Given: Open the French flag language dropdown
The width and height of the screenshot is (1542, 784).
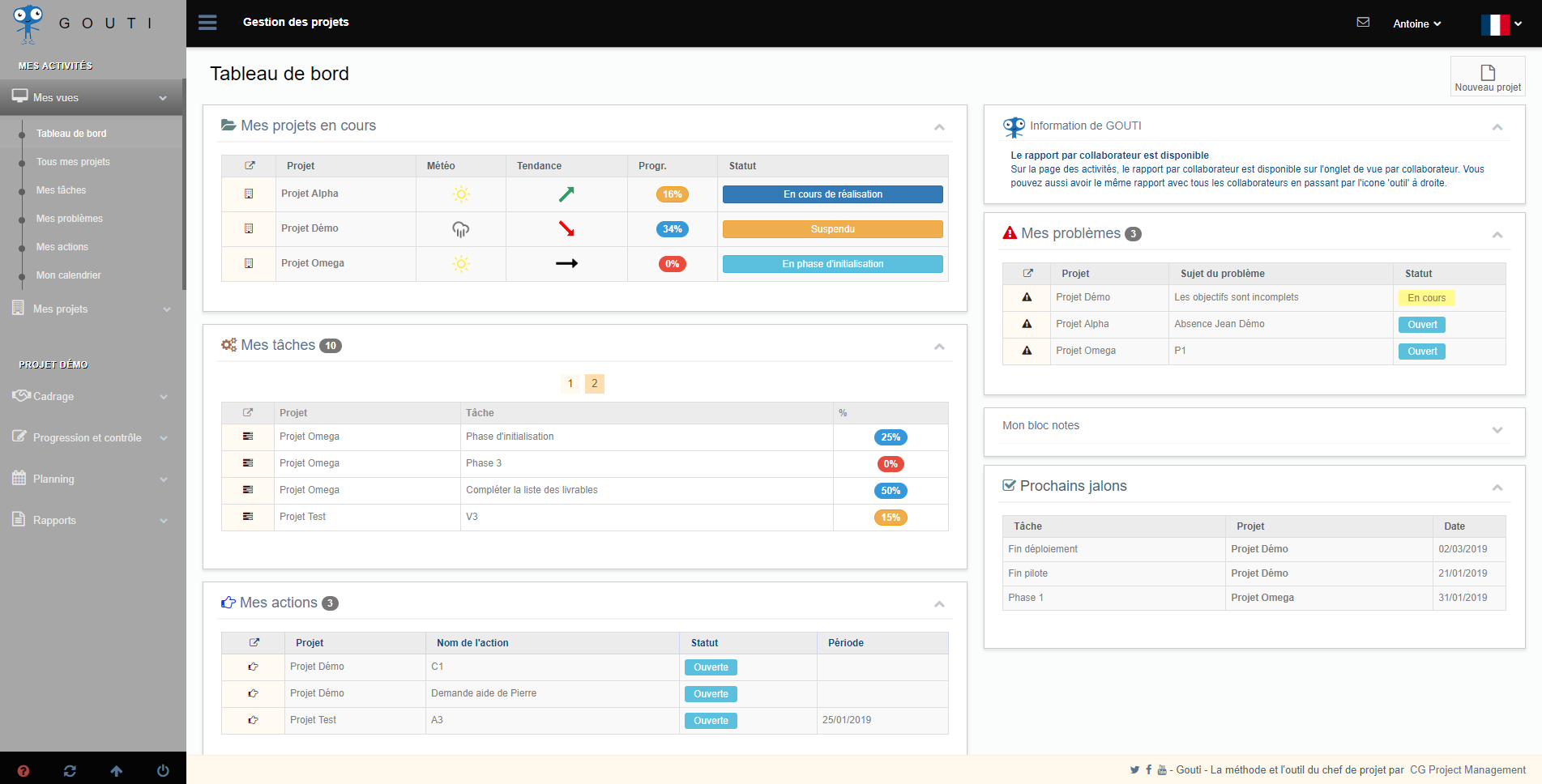Looking at the screenshot, I should tap(1501, 24).
